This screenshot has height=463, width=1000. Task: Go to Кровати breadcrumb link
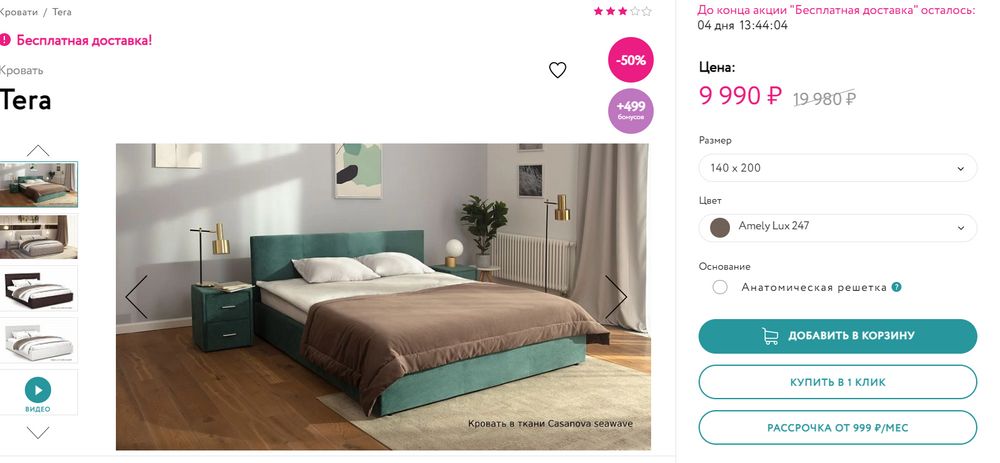coord(18,12)
